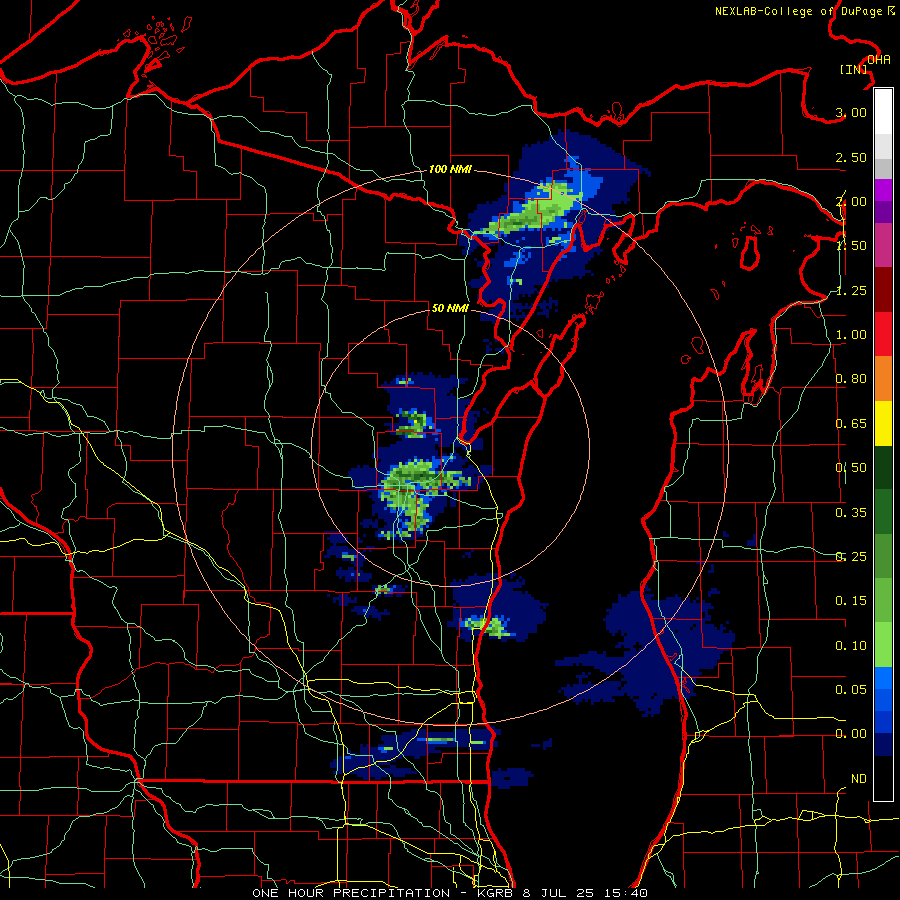
Task: Pick the magenta swatch in the color scale
Action: pyautogui.click(x=883, y=190)
